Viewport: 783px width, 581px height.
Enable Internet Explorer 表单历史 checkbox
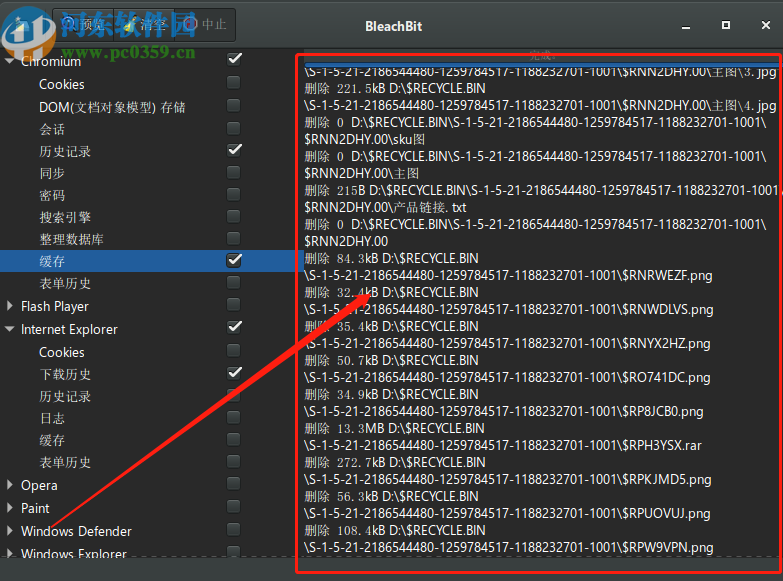click(x=234, y=461)
